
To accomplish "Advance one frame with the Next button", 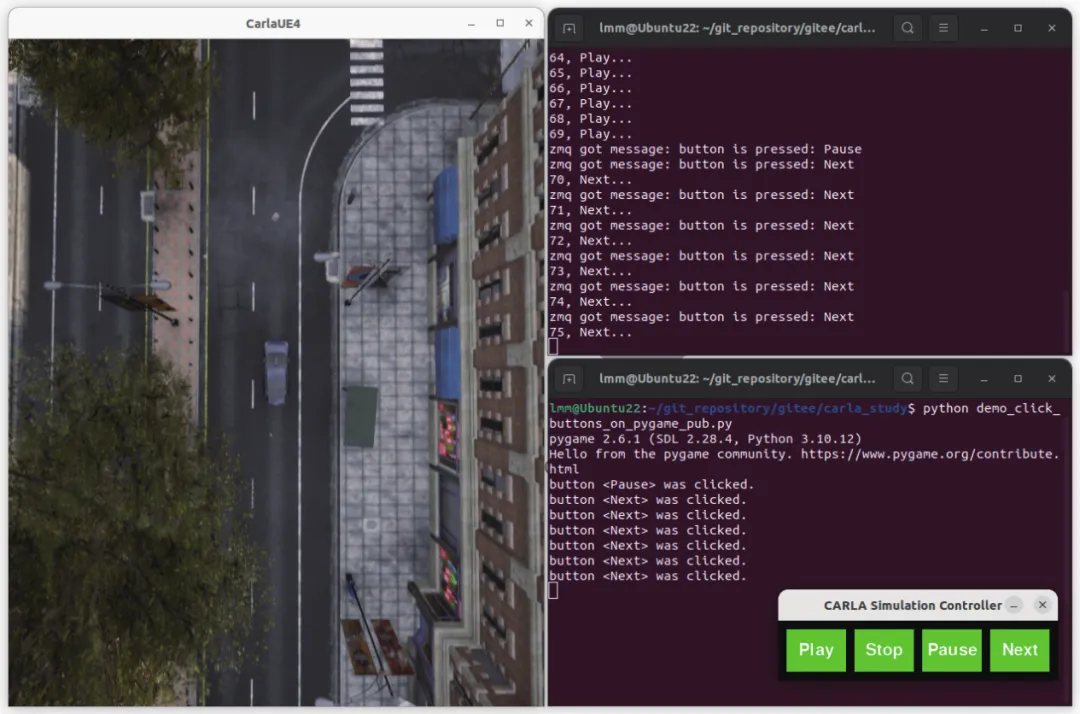I will pos(1019,649).
